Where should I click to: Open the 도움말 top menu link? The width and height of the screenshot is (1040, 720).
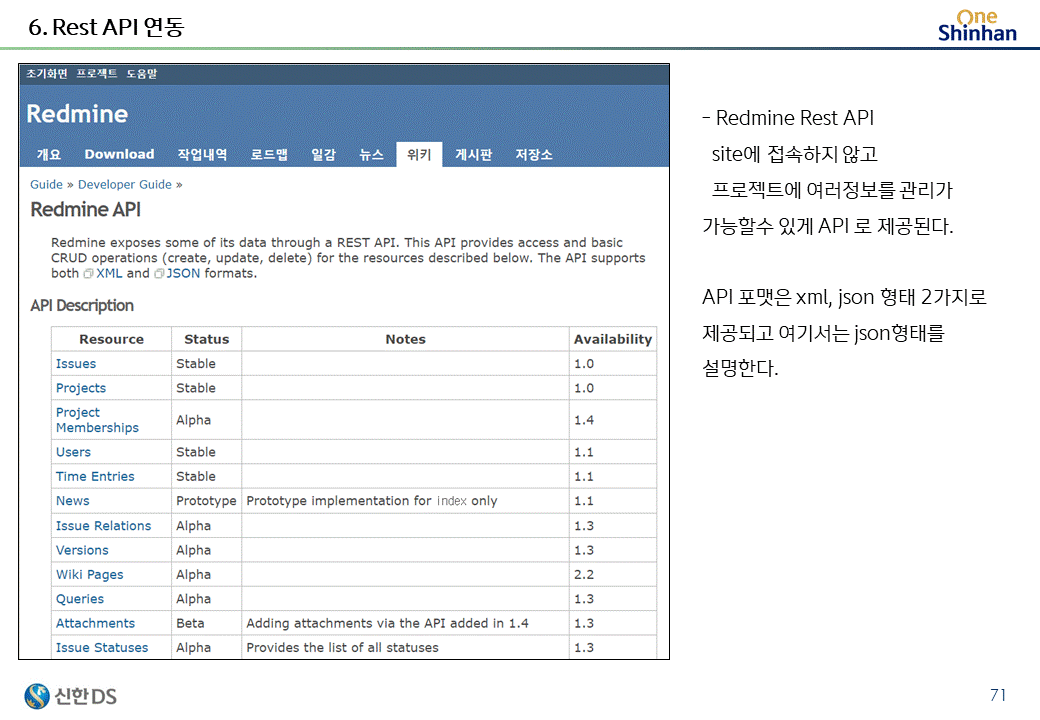[142, 74]
